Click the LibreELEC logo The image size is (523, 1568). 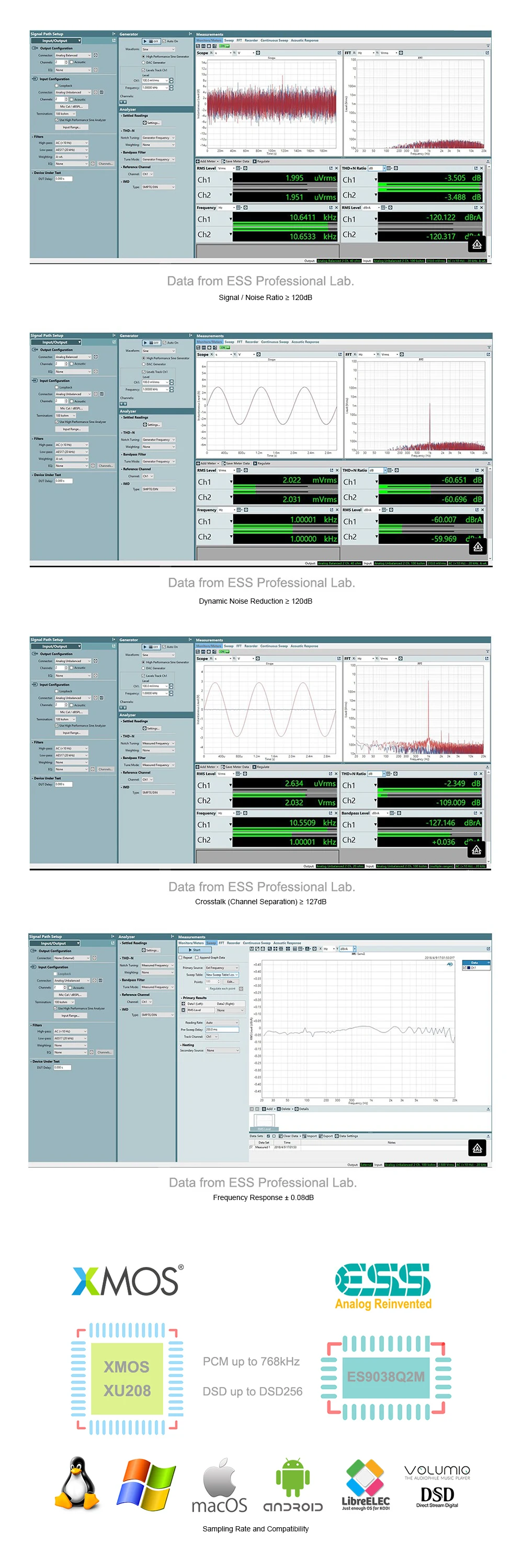(x=365, y=1484)
